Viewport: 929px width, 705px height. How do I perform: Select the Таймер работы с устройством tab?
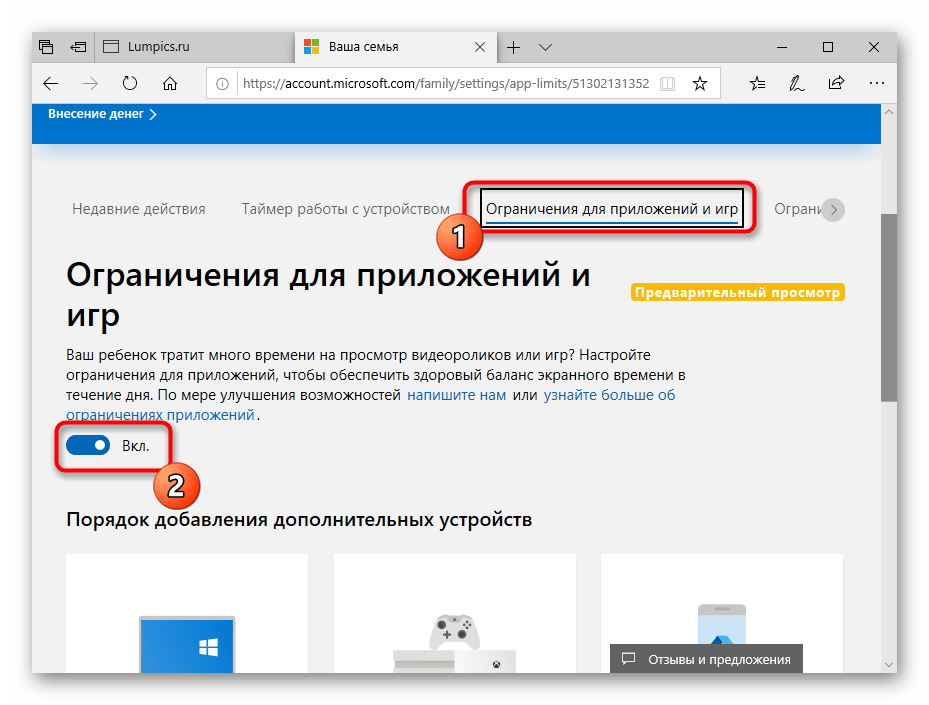tap(345, 208)
